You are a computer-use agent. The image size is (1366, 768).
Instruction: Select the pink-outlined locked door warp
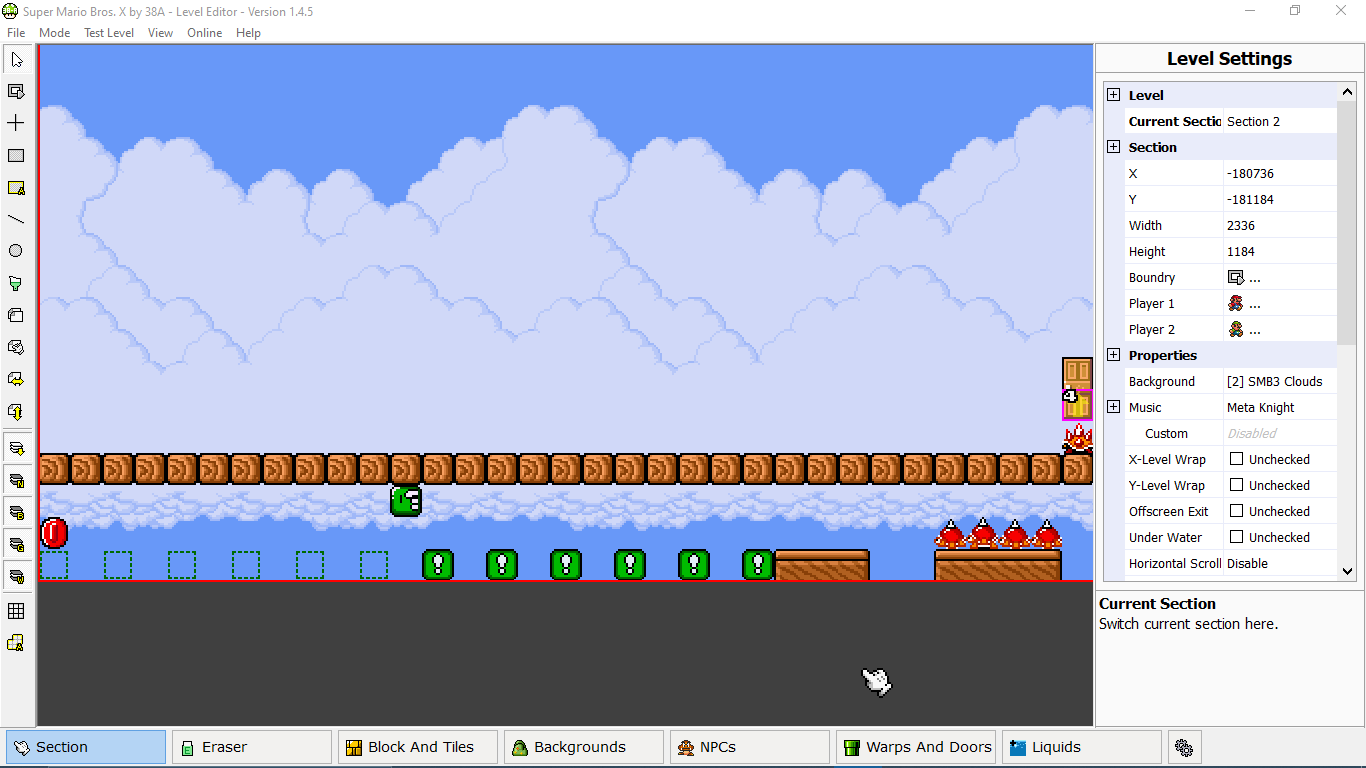coord(1077,405)
